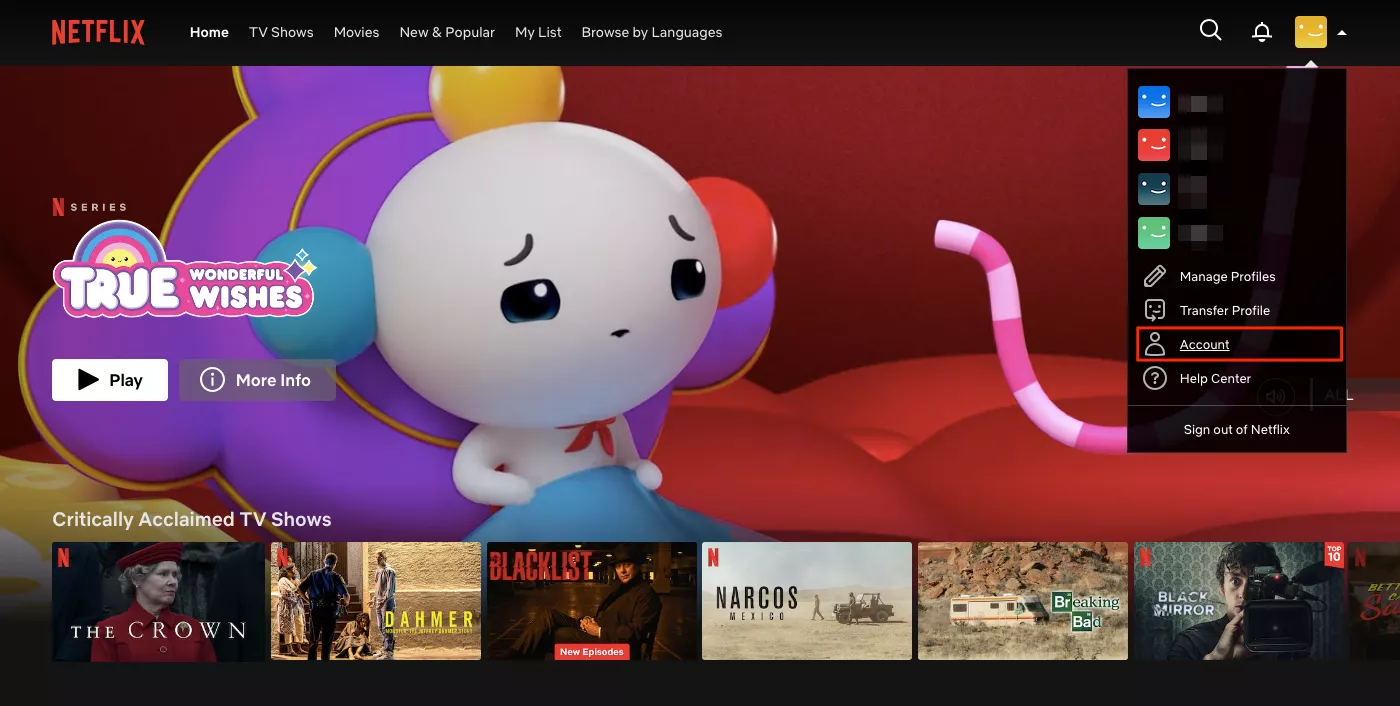Screen dimensions: 1400x706
Task: Open My List
Action: click(538, 32)
